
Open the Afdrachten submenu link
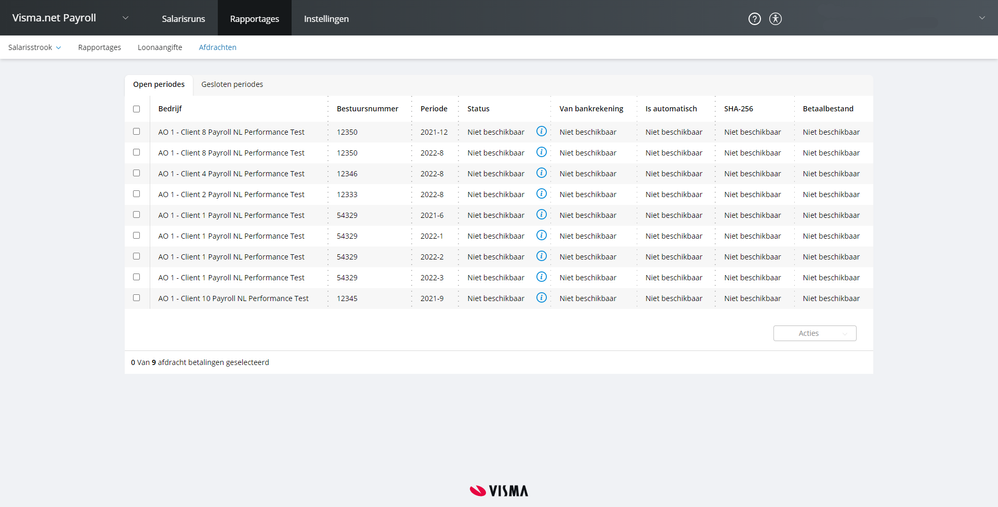point(218,47)
